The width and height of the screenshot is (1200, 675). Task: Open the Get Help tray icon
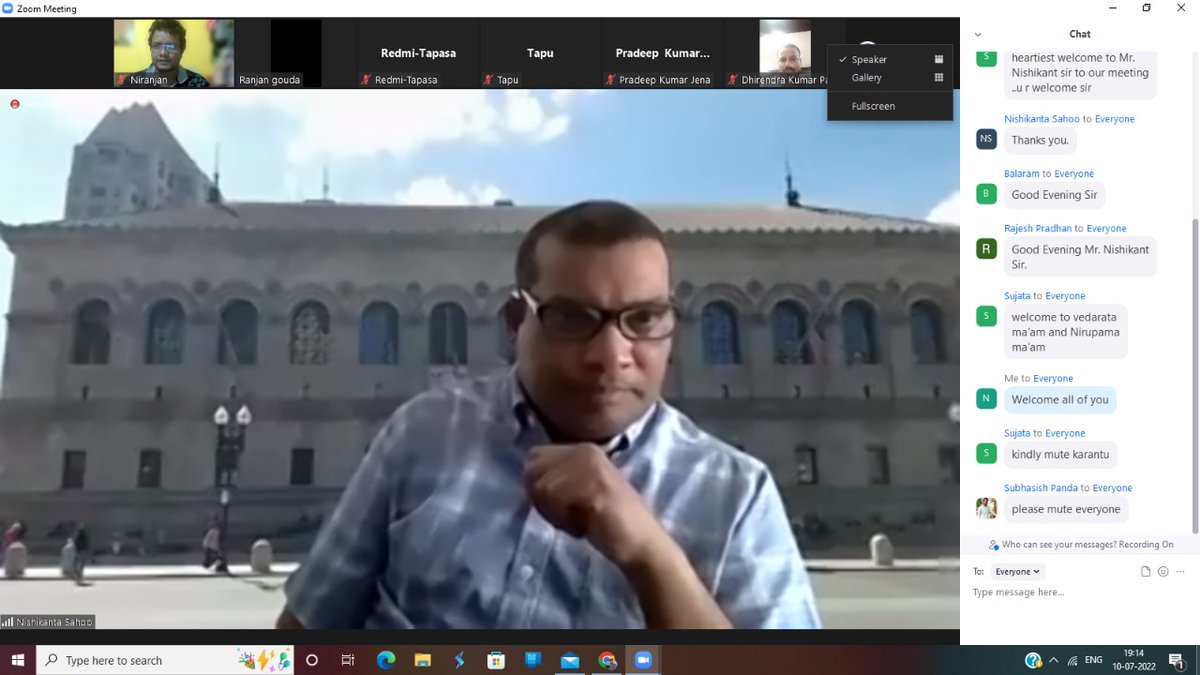(1033, 660)
